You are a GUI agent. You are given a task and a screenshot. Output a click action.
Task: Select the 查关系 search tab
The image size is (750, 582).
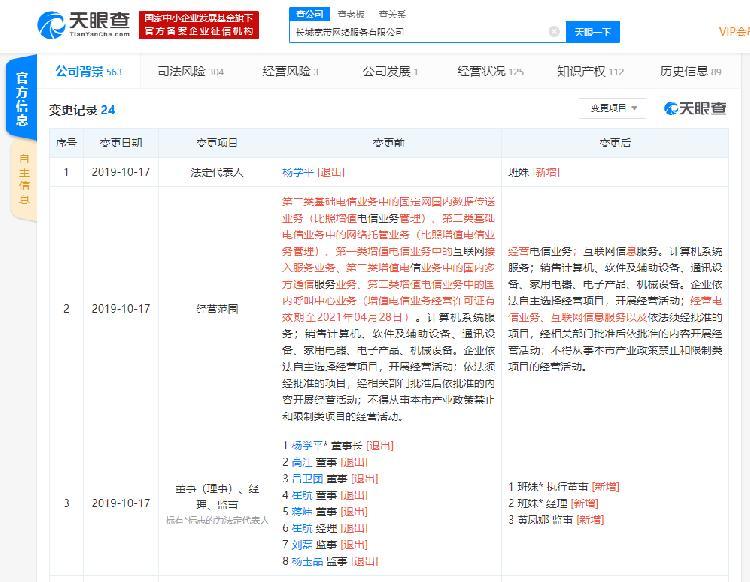[392, 14]
